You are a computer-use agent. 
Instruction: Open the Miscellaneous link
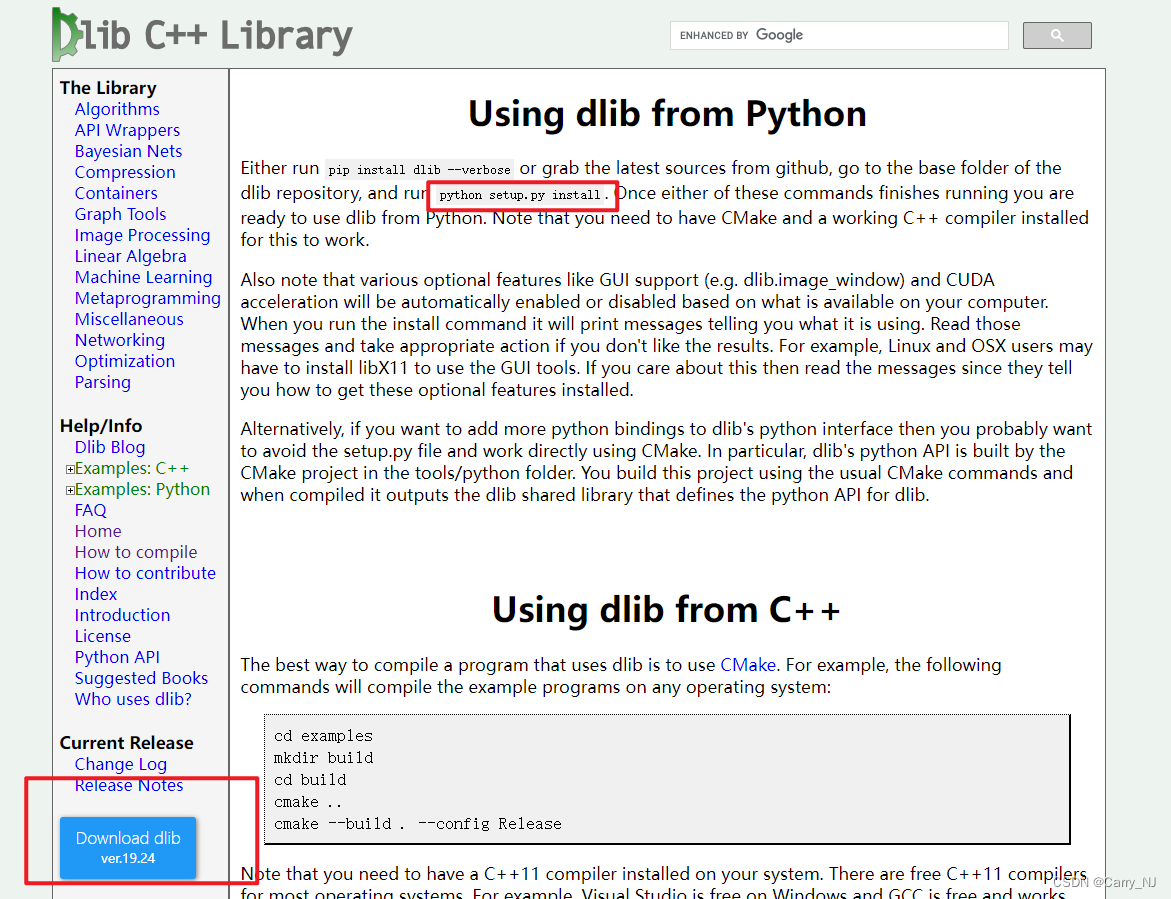(129, 319)
